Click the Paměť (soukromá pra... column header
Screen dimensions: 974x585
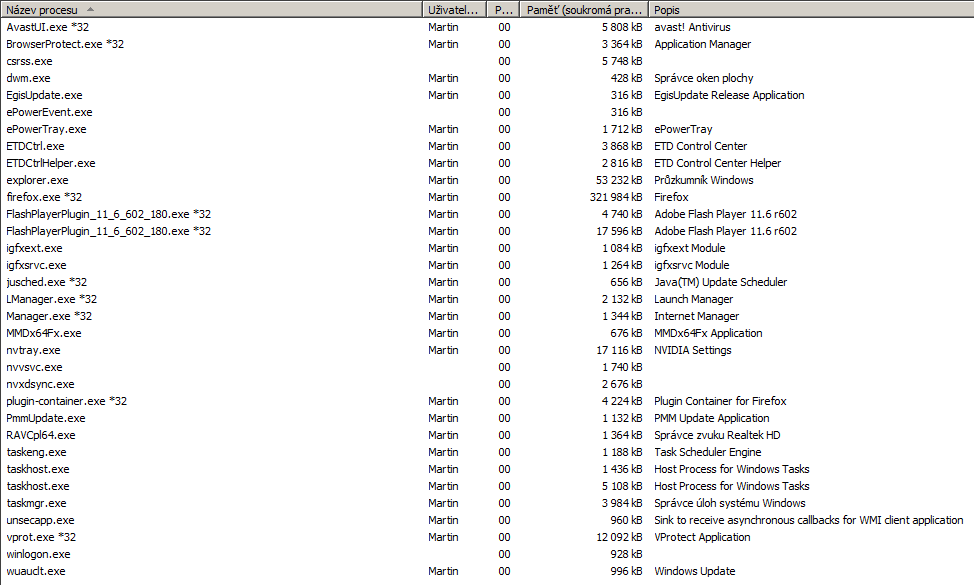[584, 9]
